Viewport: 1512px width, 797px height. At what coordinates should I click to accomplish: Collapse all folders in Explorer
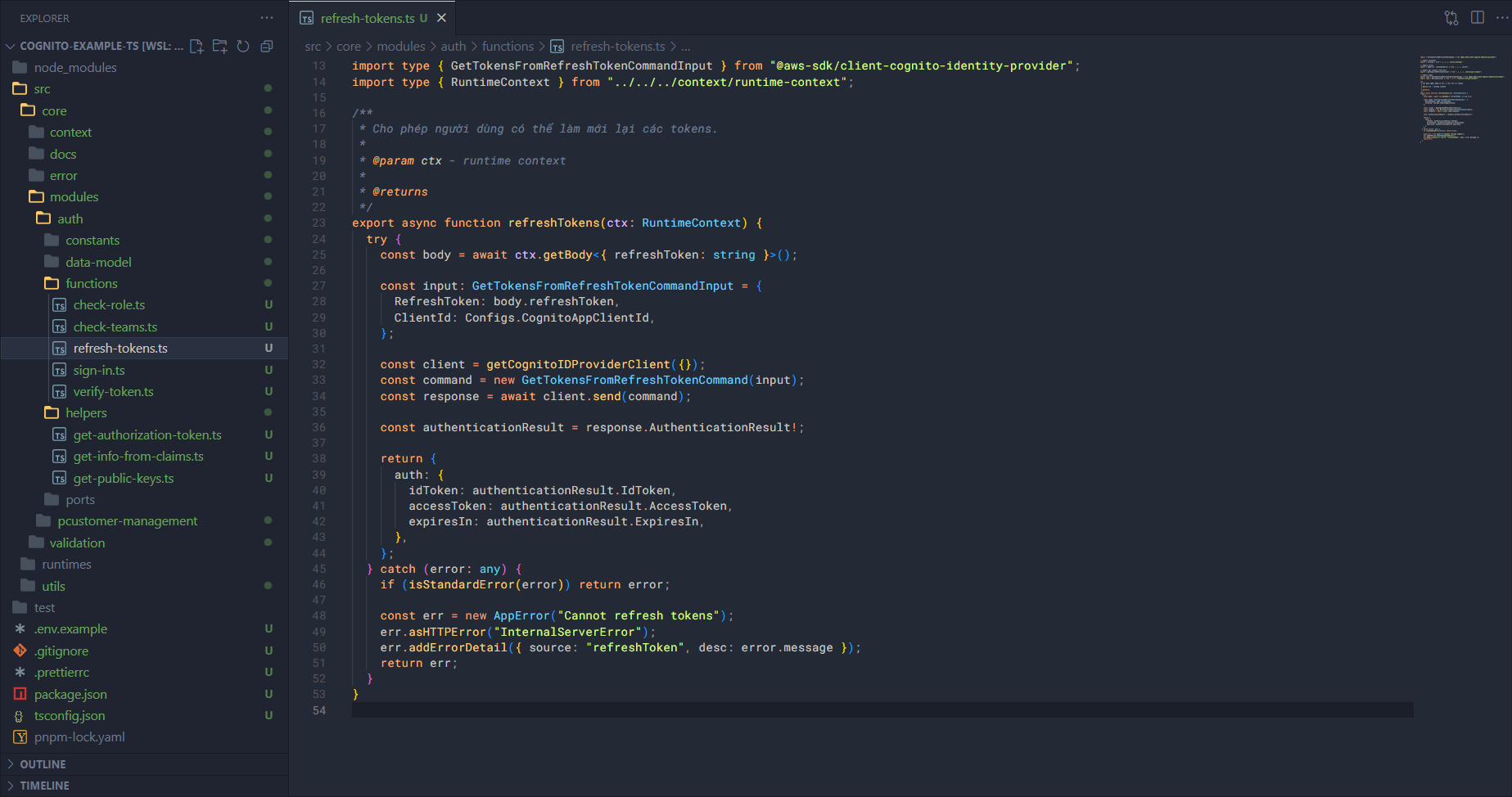pos(266,47)
